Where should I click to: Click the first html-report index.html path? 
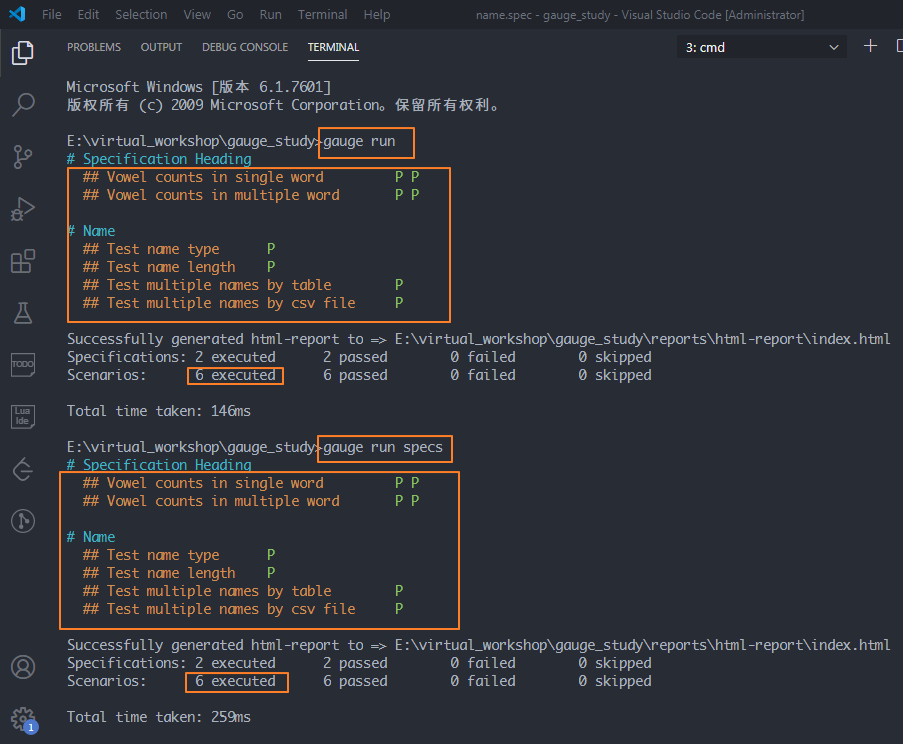point(642,339)
